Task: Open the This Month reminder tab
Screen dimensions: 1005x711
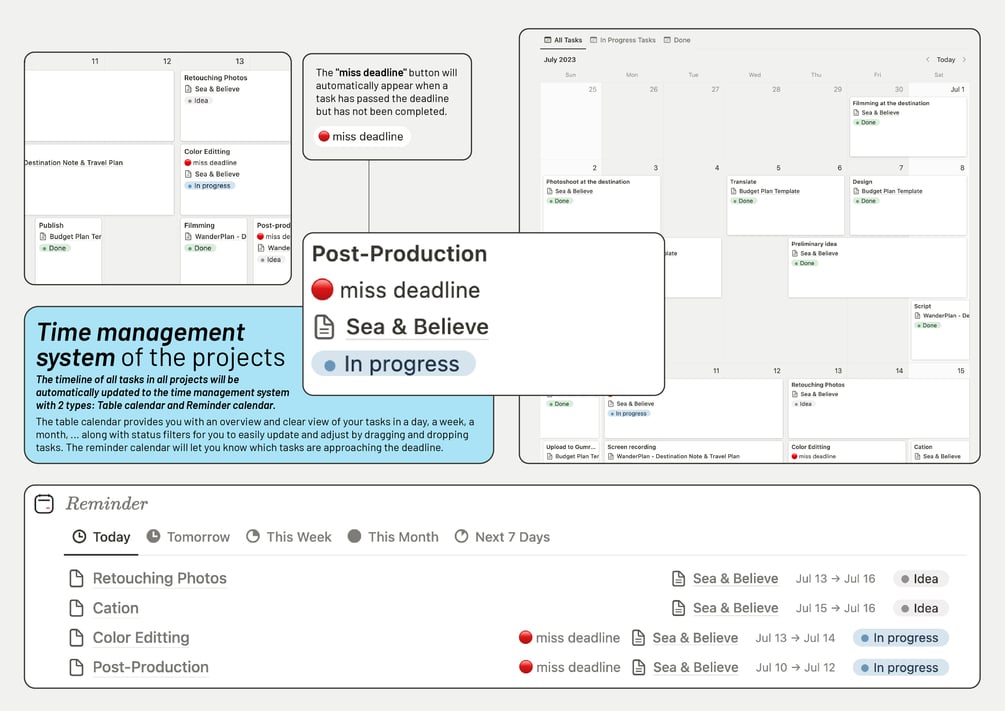Action: [x=393, y=537]
